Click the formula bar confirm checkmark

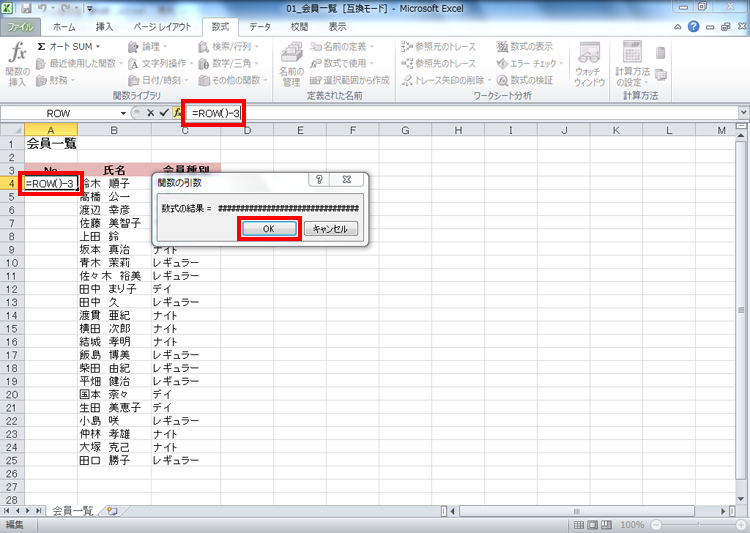(164, 113)
